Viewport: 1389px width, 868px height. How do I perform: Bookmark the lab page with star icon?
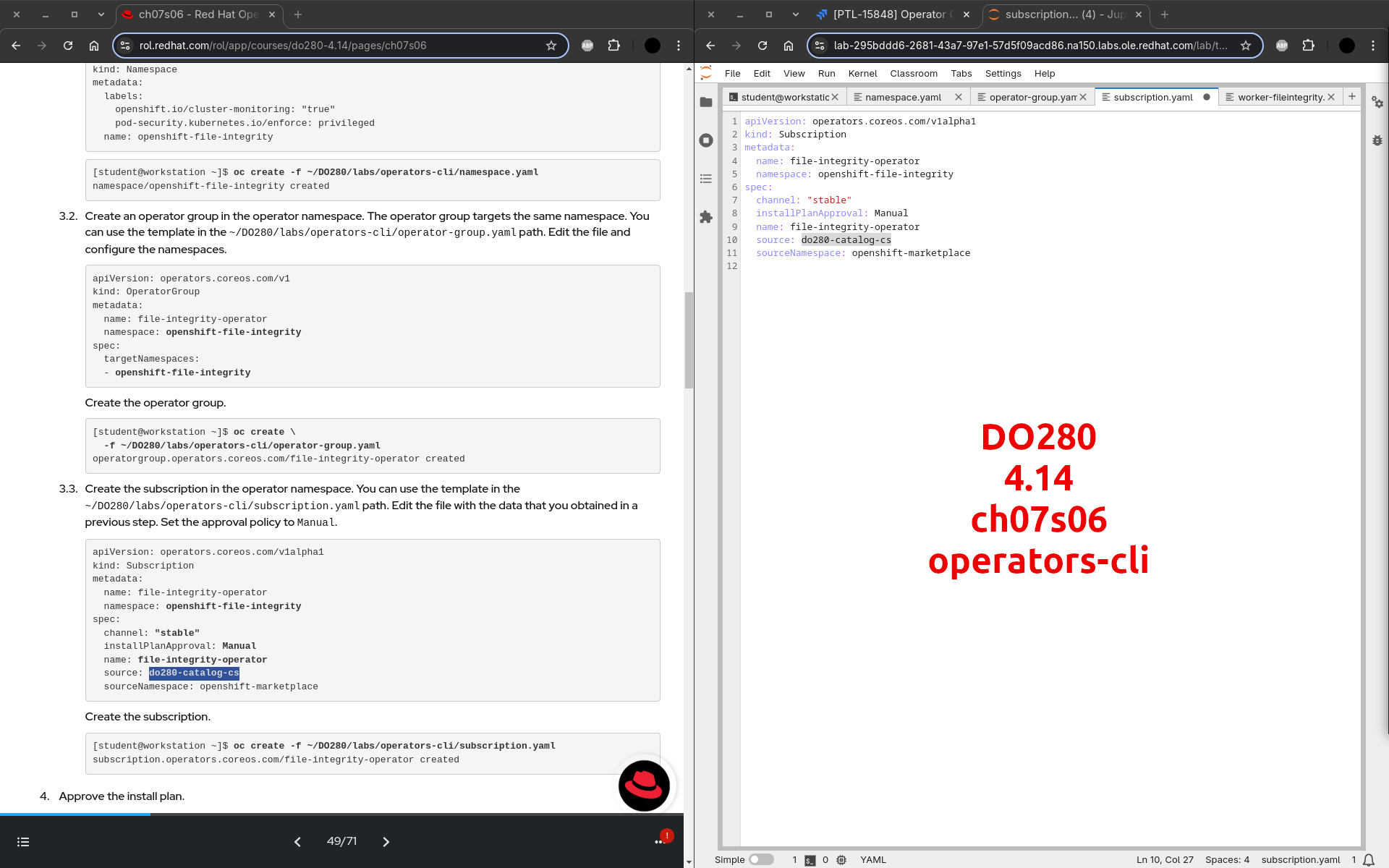pyautogui.click(x=1246, y=46)
